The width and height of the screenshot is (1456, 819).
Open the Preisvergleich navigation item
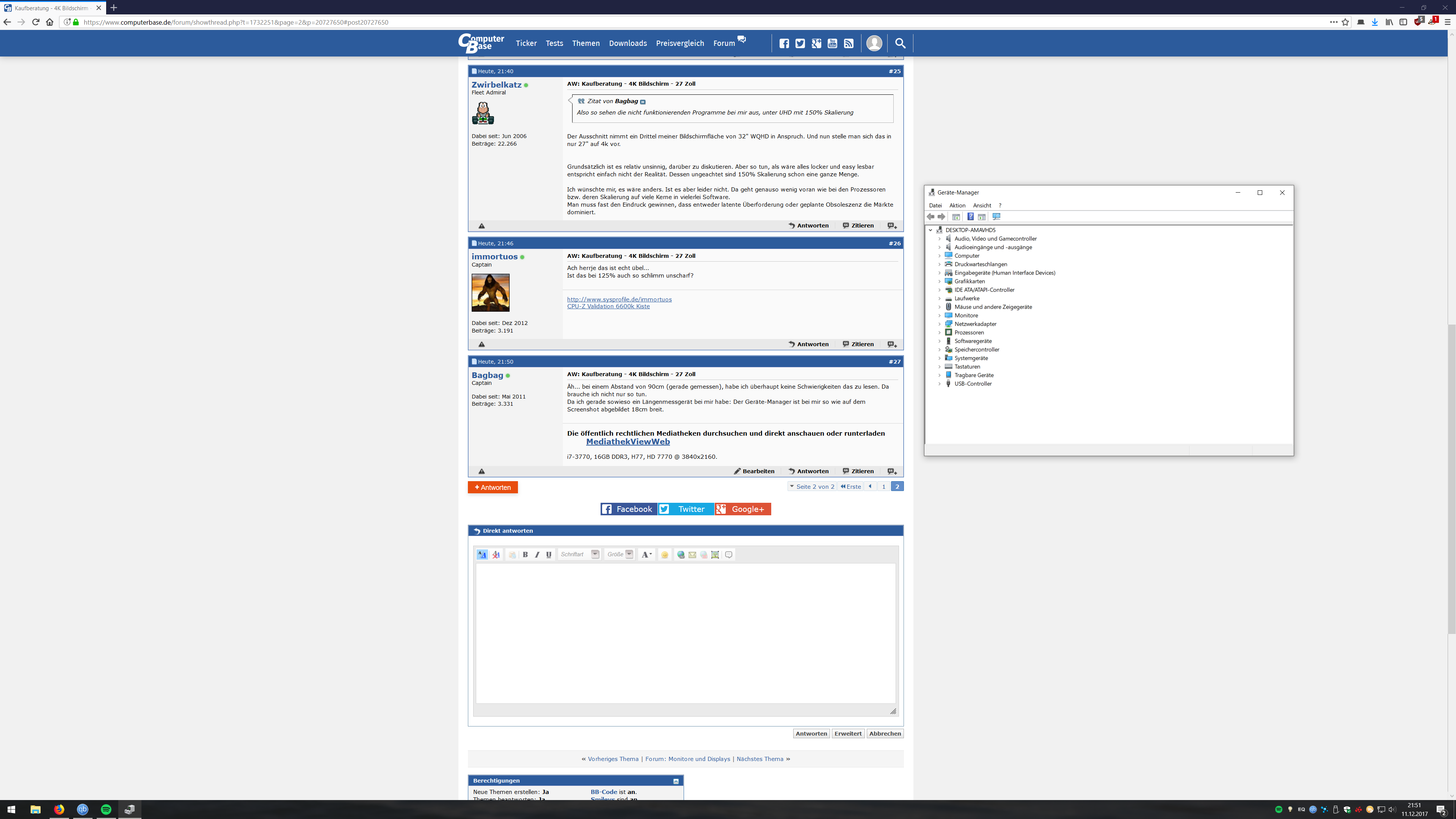pos(680,43)
